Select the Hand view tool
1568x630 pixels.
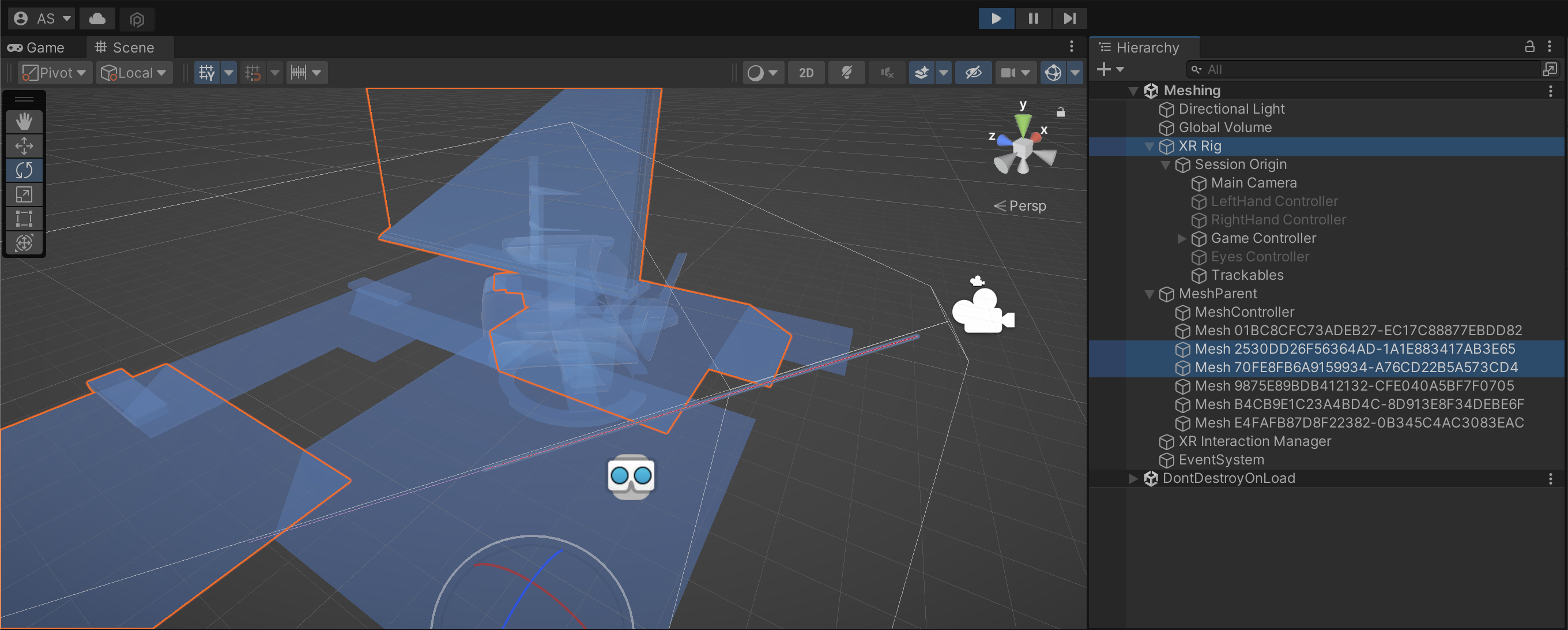click(24, 121)
